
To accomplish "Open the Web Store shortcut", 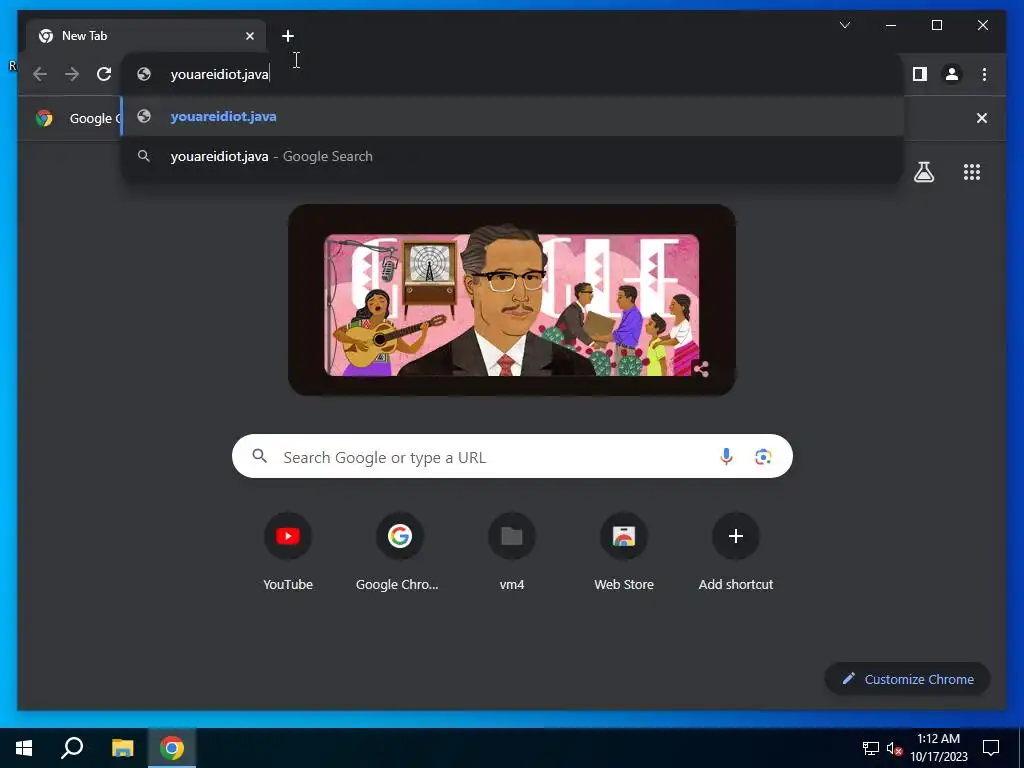I will tap(624, 552).
